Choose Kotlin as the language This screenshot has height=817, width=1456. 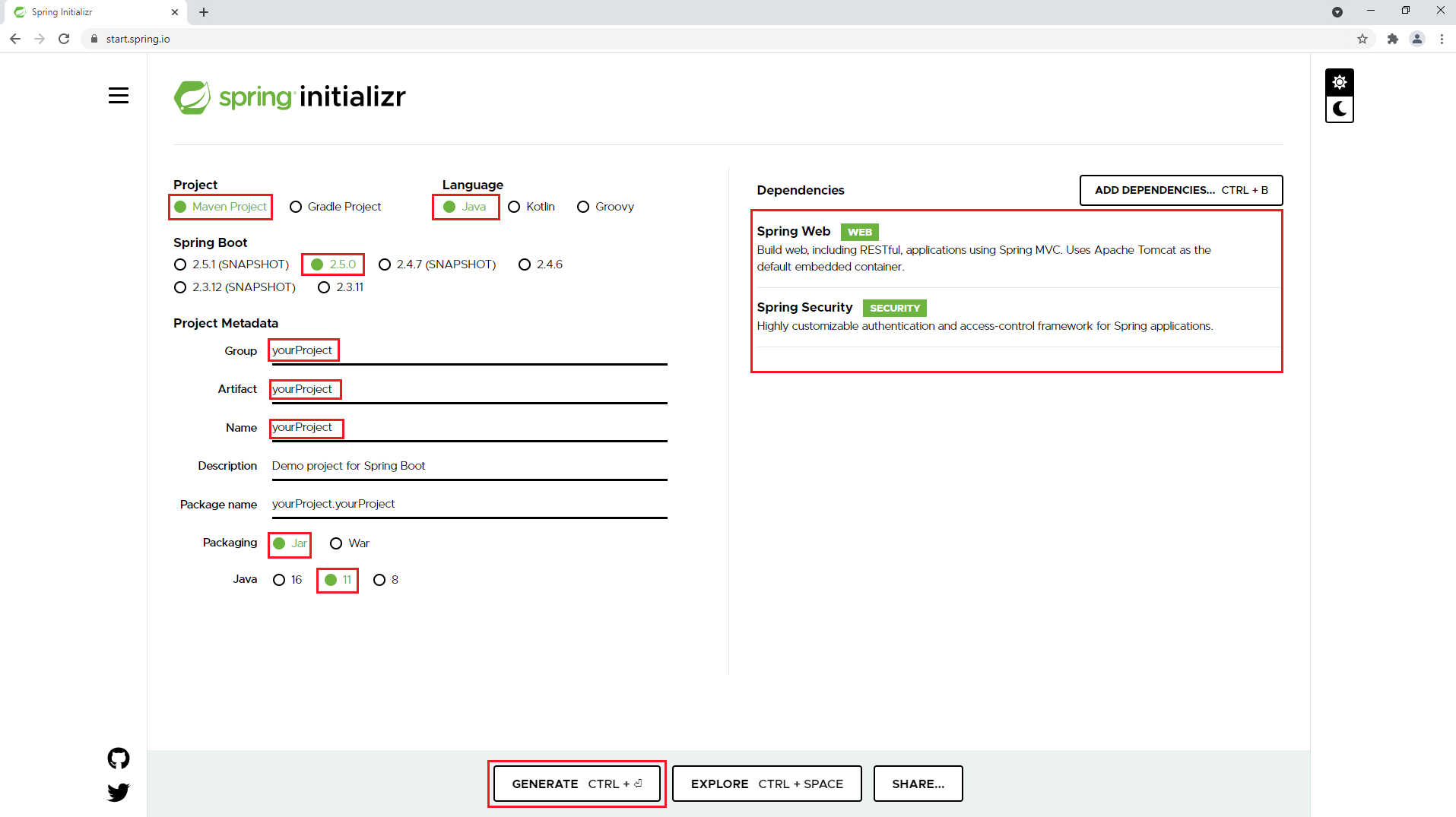(531, 207)
